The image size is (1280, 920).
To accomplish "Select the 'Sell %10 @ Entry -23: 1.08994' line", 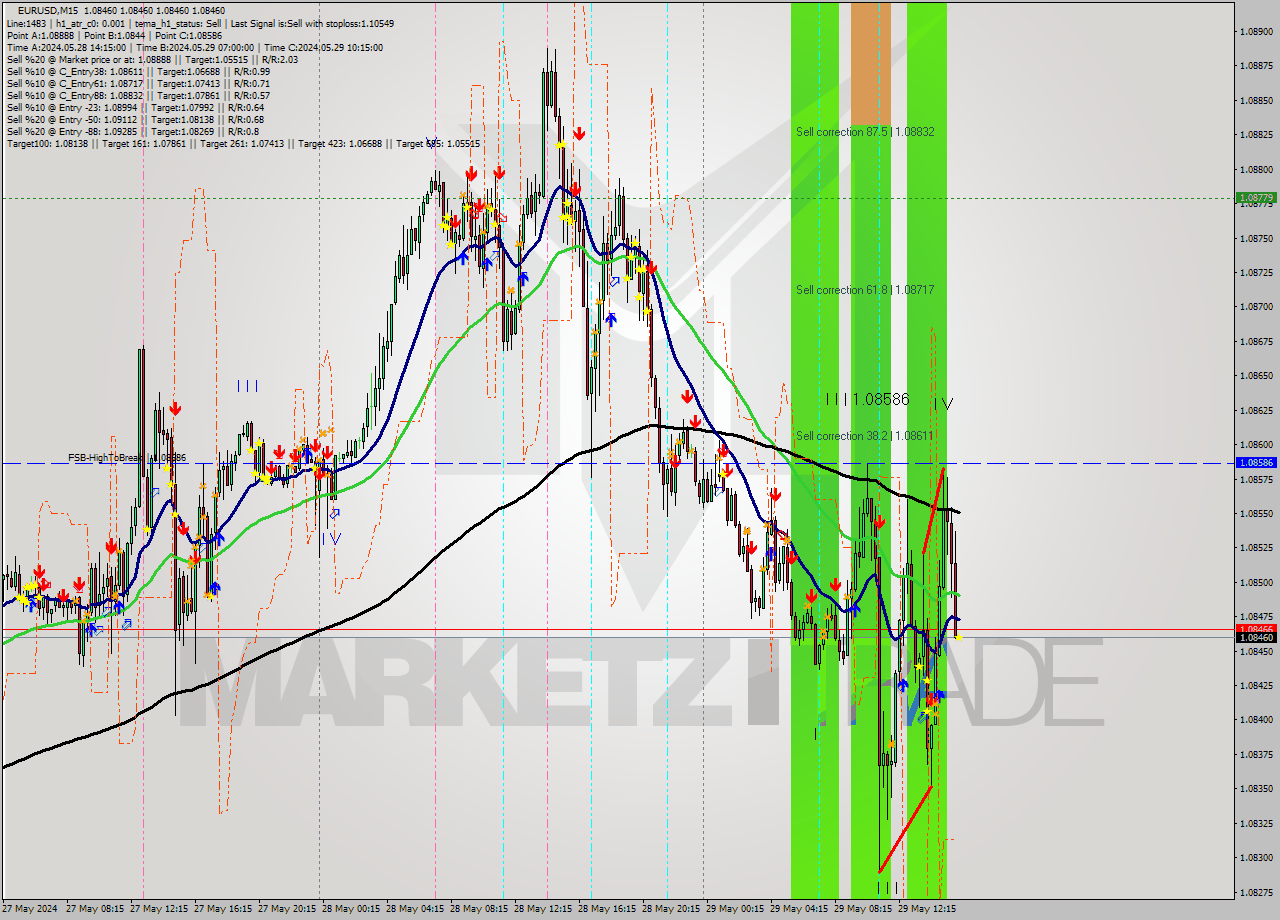I will (x=135, y=107).
